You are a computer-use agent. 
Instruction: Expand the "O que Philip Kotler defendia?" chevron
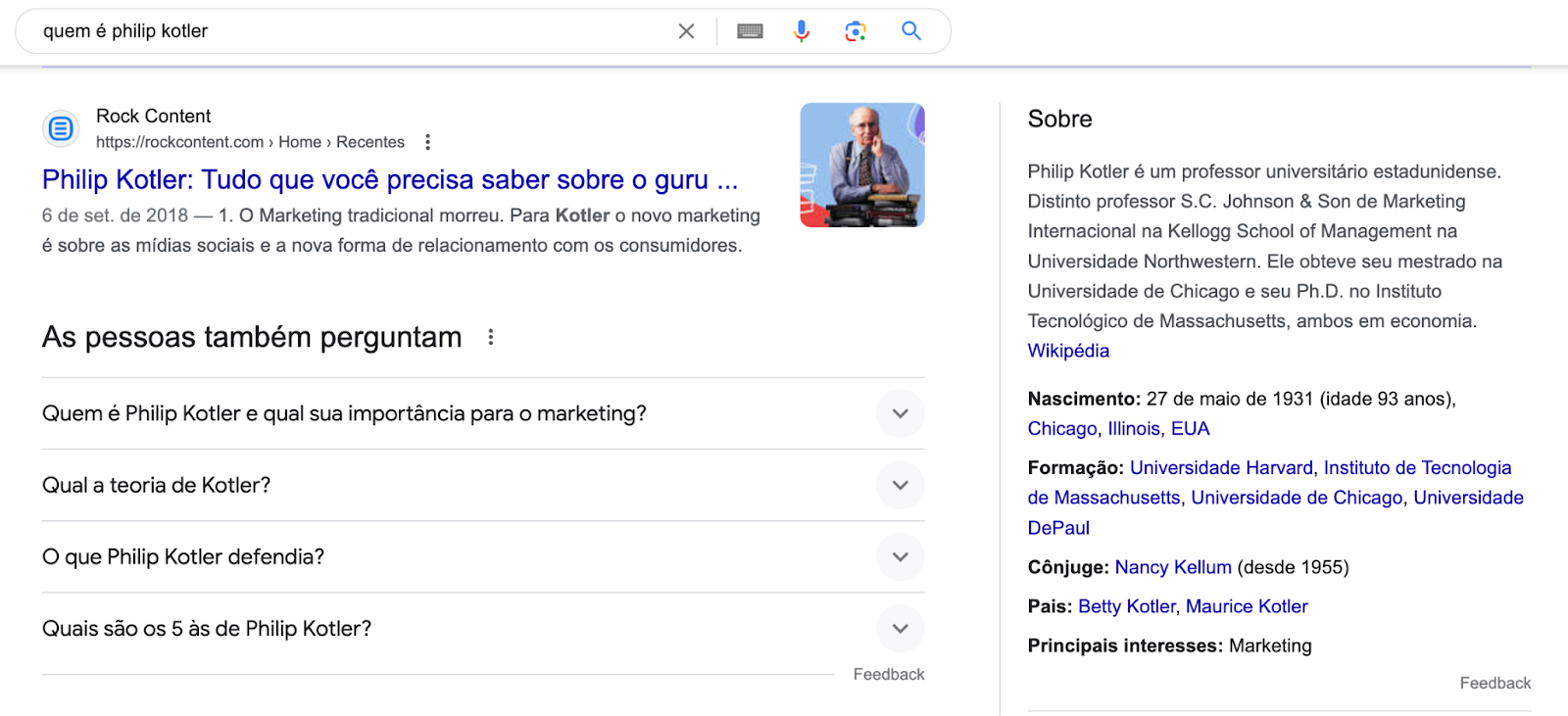pos(901,556)
